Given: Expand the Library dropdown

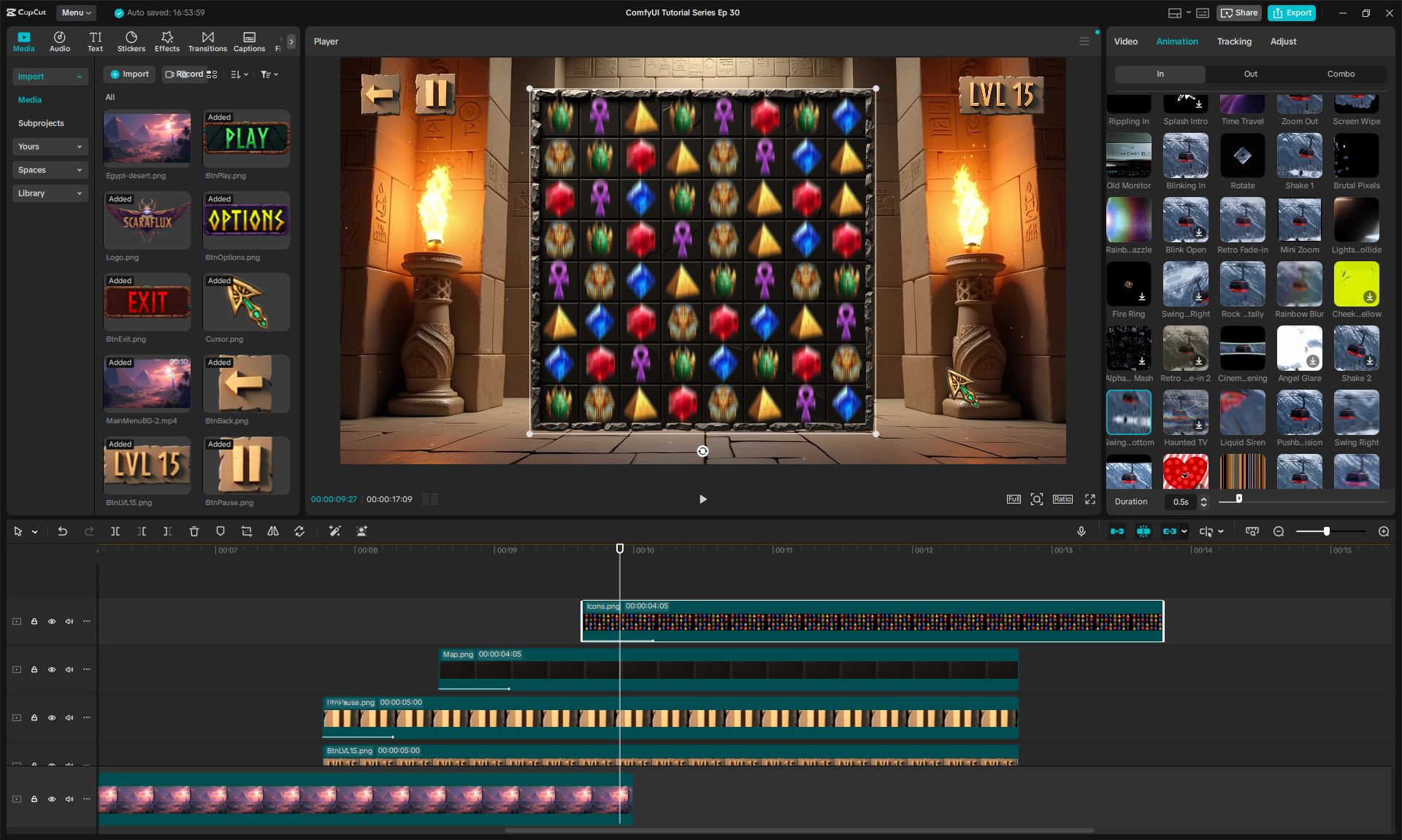Looking at the screenshot, I should 50,193.
